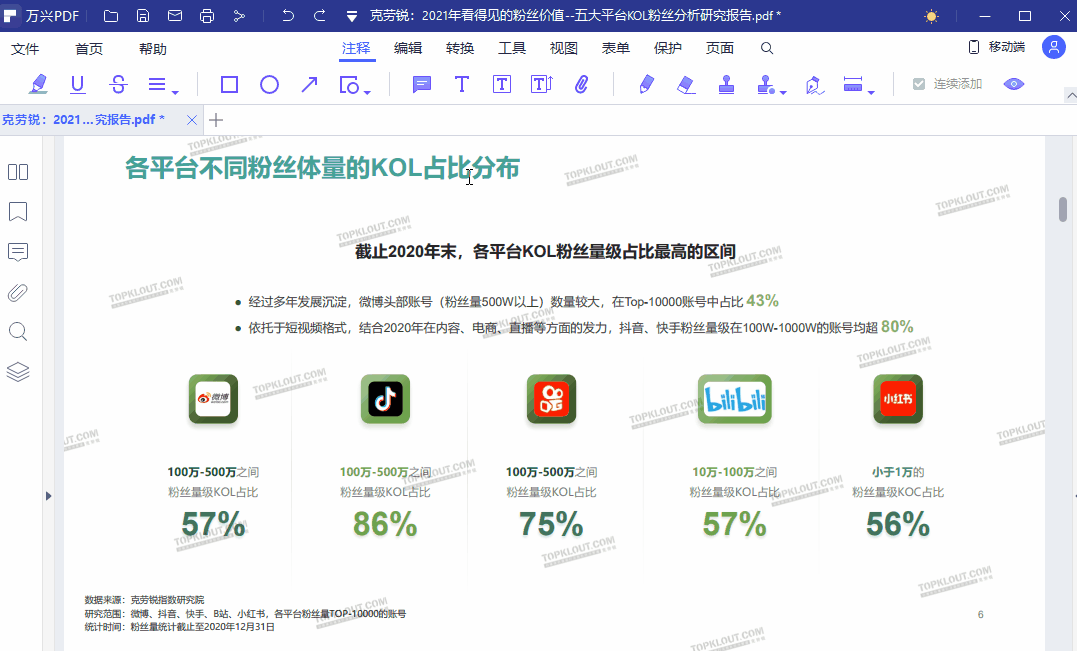Select the circle shape tool
Image resolution: width=1077 pixels, height=651 pixels.
tap(269, 84)
